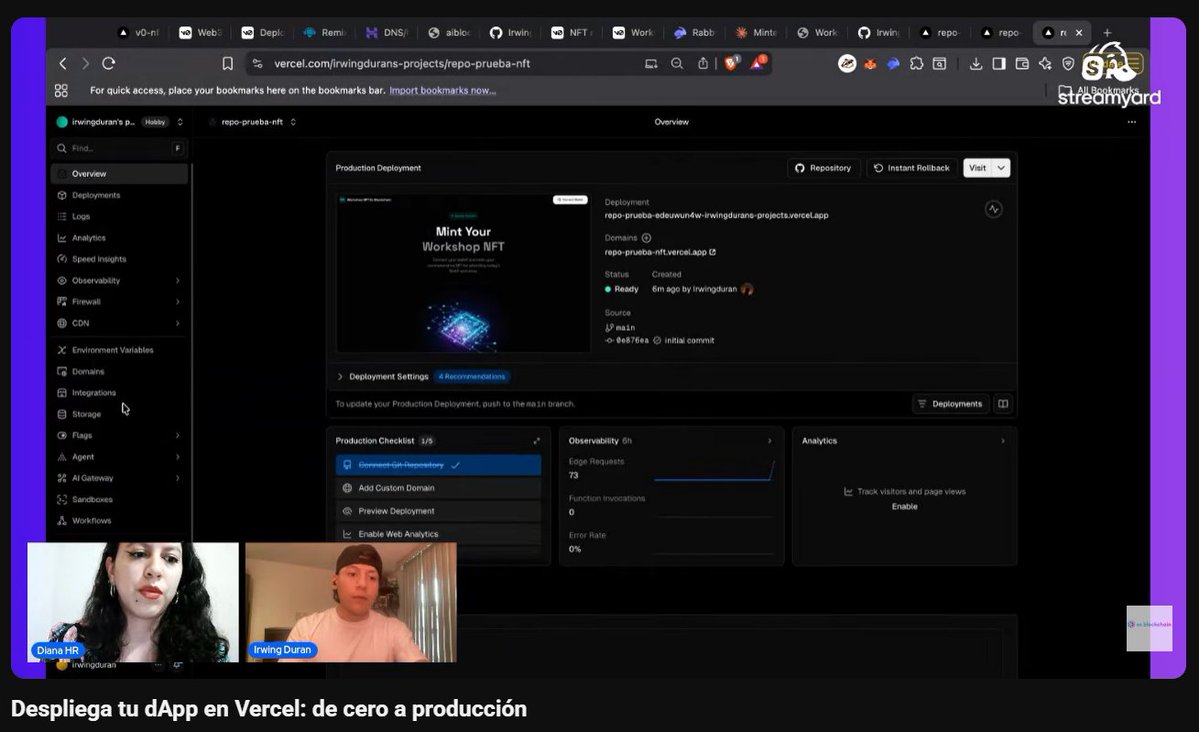The width and height of the screenshot is (1199, 732).
Task: Click Import bookmarks now link
Action: [442, 90]
